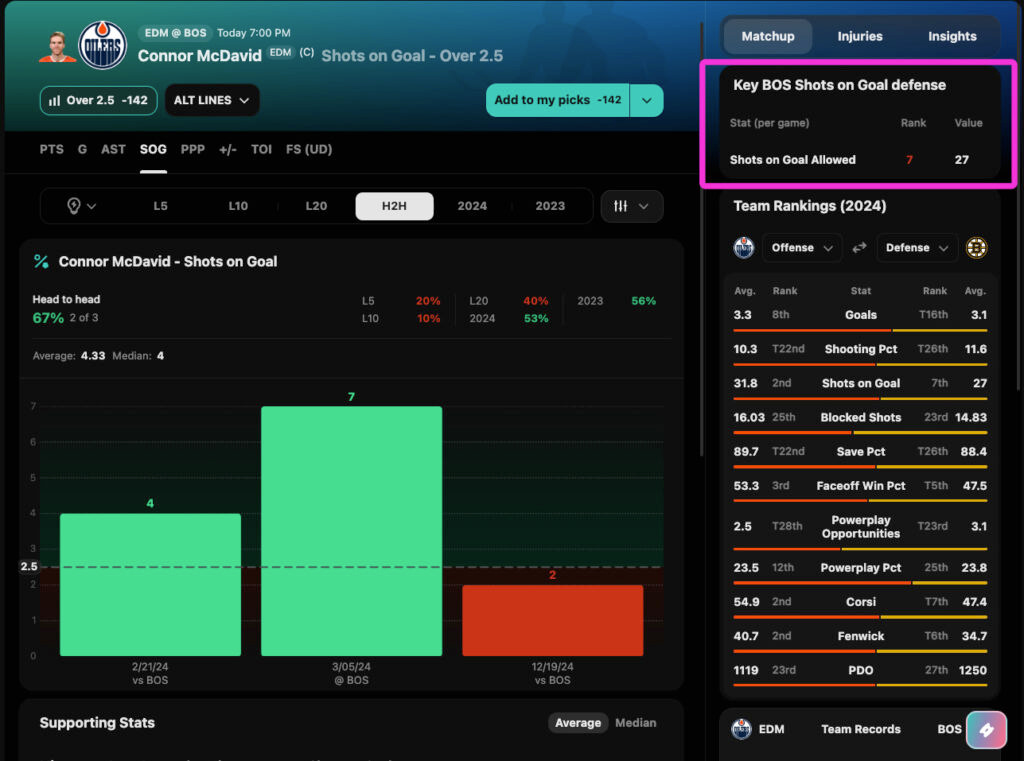
Task: Click the Shots on Goal Allowed row
Action: tap(859, 160)
